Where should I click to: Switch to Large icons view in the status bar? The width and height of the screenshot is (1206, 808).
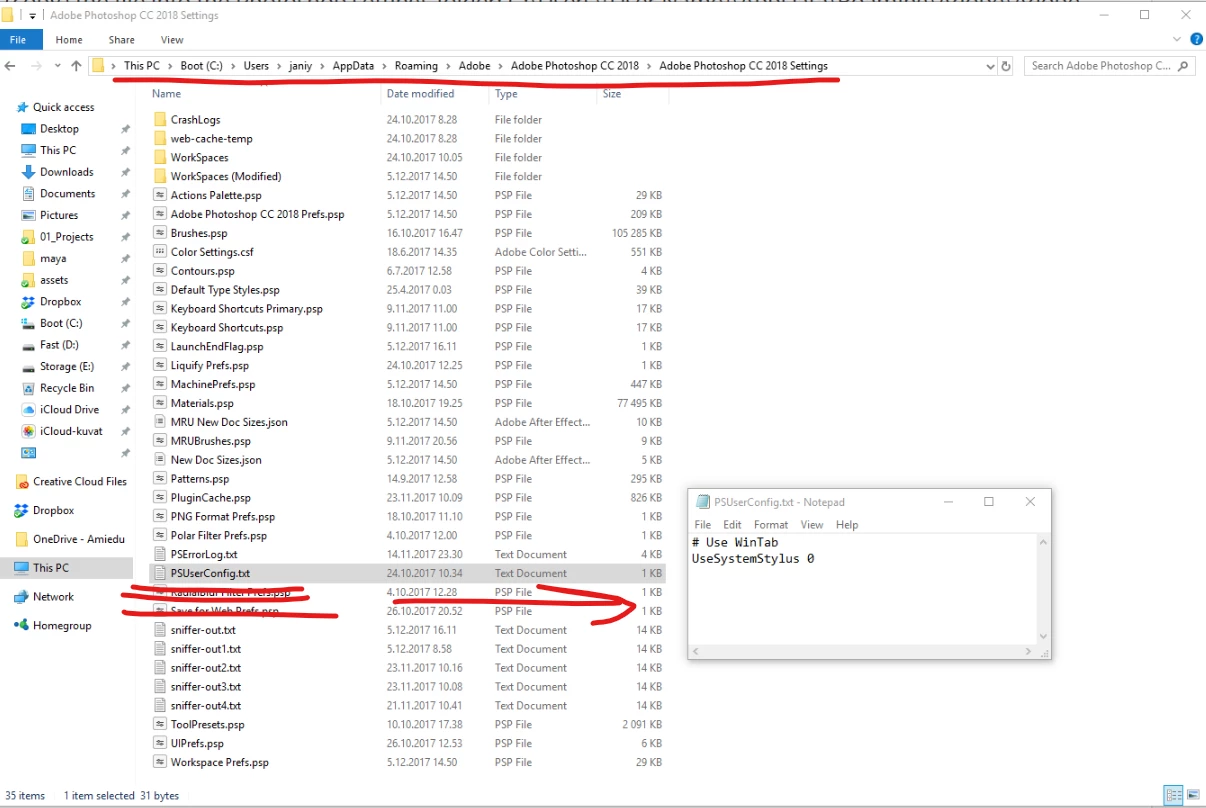[x=1192, y=796]
